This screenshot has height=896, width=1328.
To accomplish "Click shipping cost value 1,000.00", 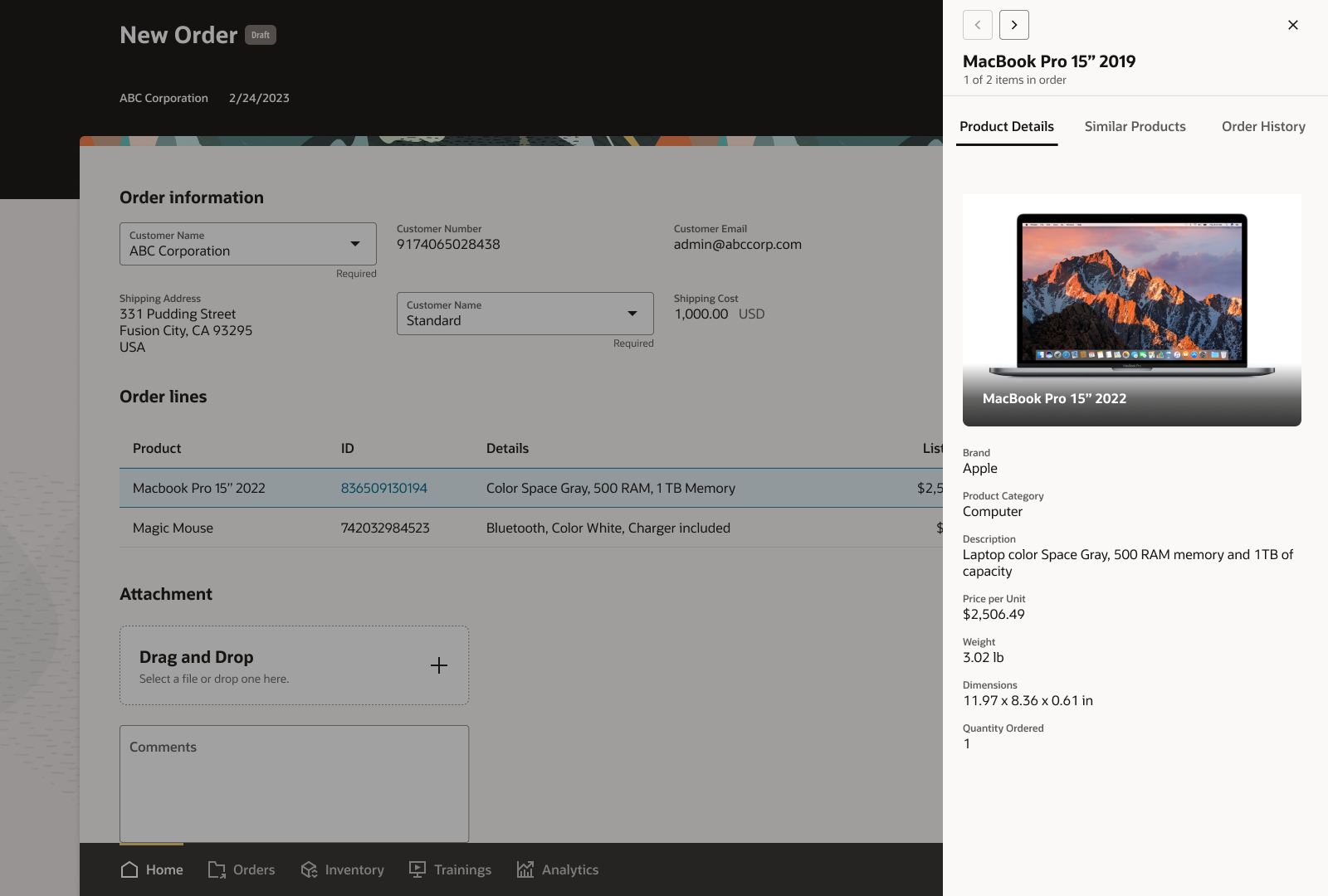I will click(x=701, y=314).
